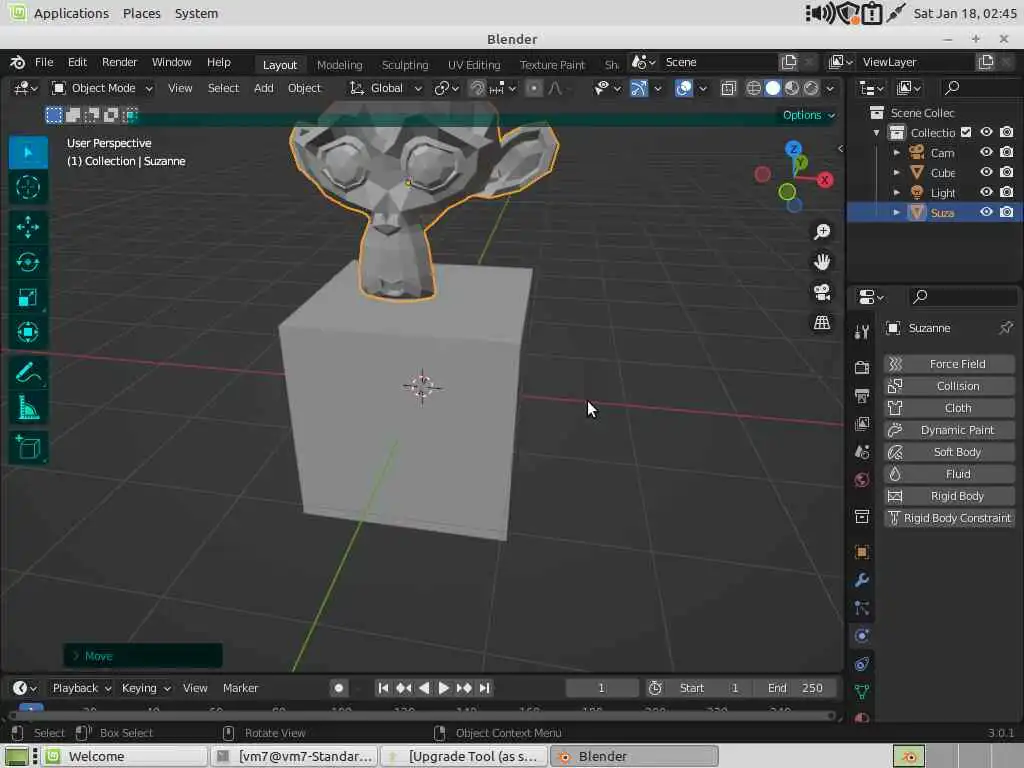Click the pan view hand icon
1024x768 pixels.
click(x=822, y=262)
